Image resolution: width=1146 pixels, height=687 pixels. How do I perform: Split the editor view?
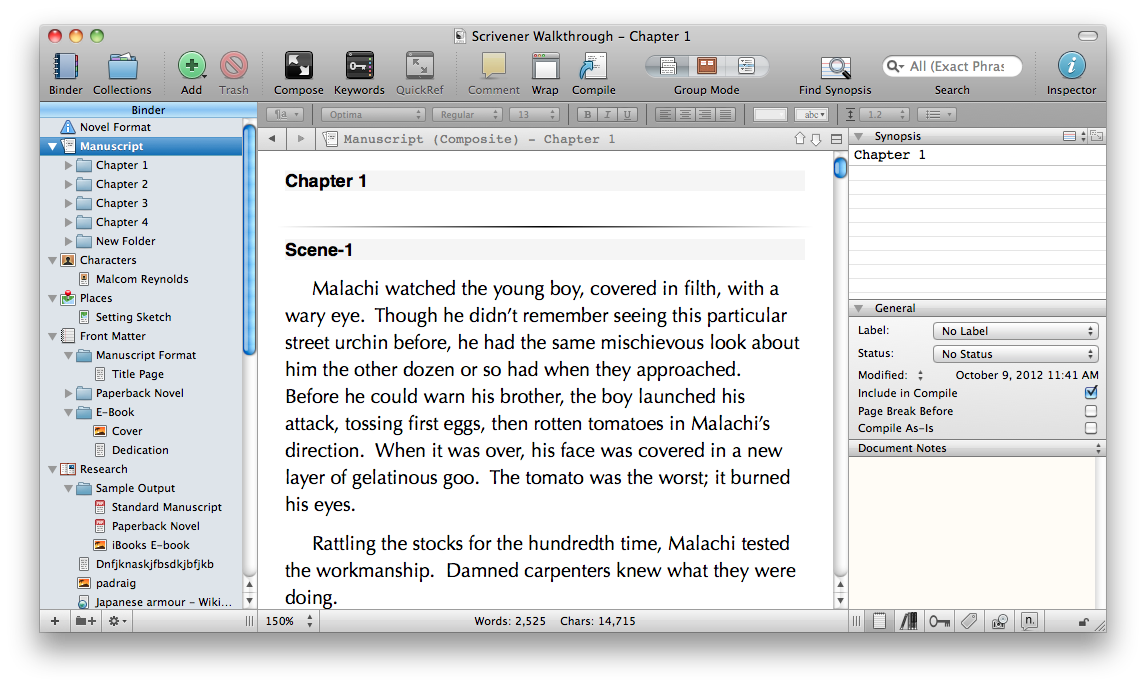point(836,139)
